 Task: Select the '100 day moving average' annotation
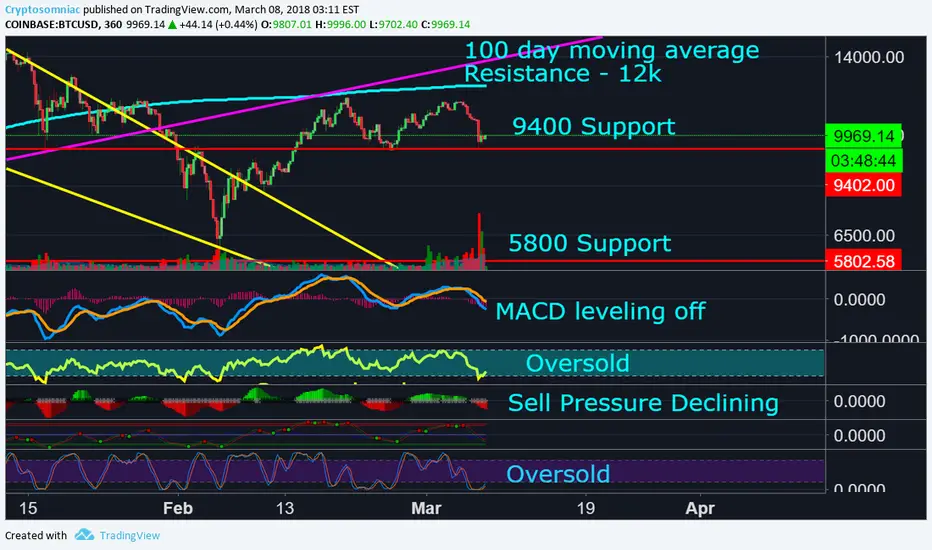point(611,51)
